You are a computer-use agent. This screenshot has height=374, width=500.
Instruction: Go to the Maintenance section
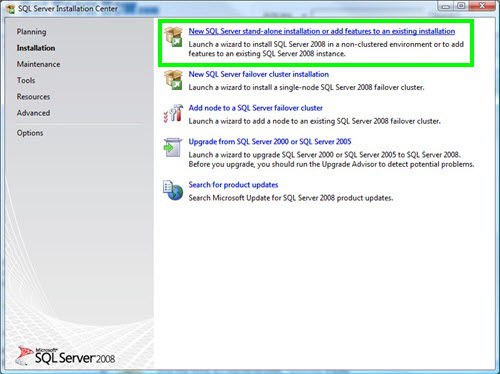38,64
